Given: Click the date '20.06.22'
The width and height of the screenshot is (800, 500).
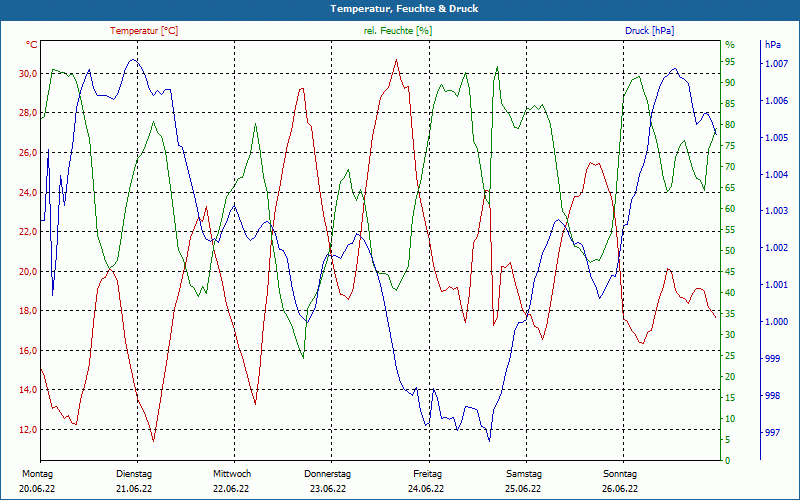Looking at the screenshot, I should [37, 489].
